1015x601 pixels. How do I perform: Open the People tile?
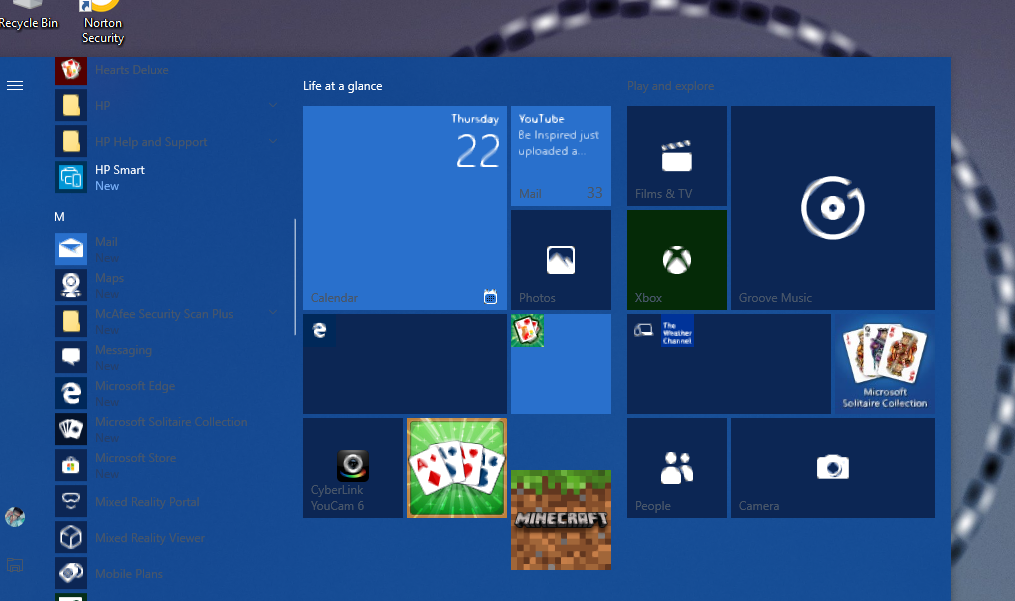(676, 468)
